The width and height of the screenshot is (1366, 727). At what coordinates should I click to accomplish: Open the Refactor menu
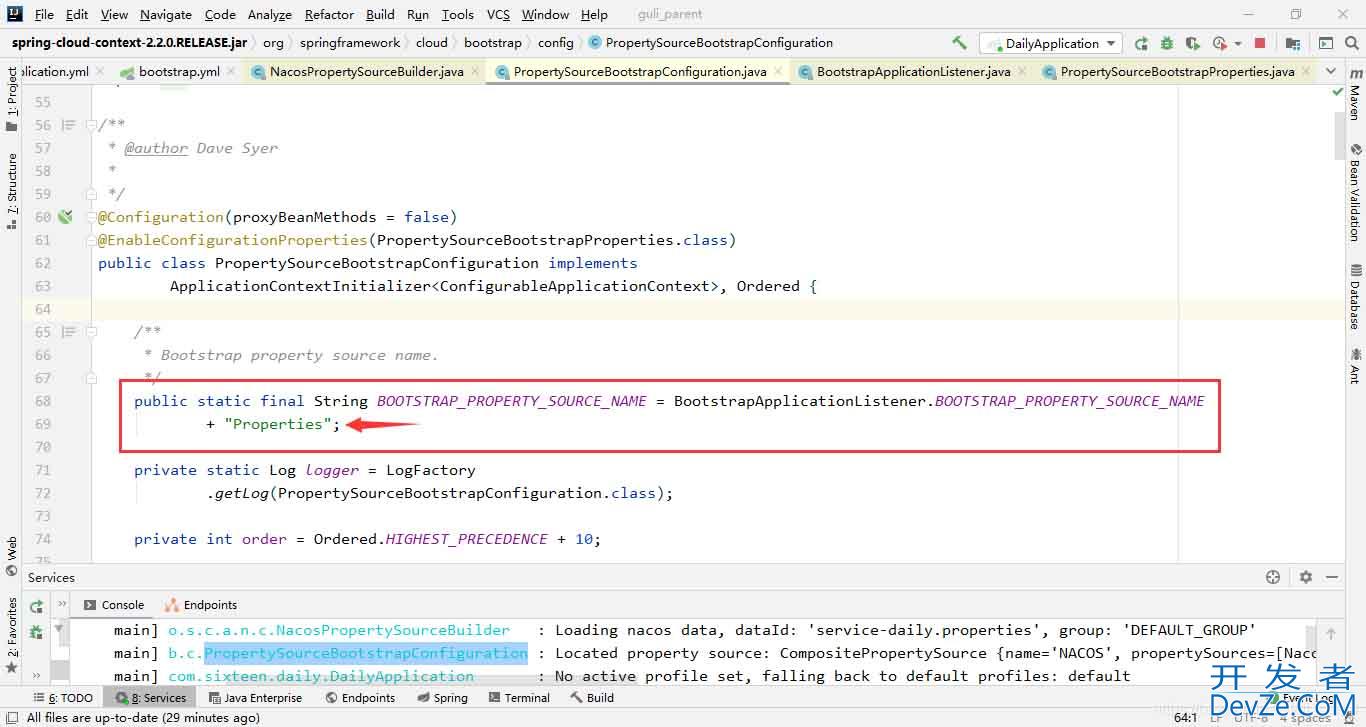[330, 14]
